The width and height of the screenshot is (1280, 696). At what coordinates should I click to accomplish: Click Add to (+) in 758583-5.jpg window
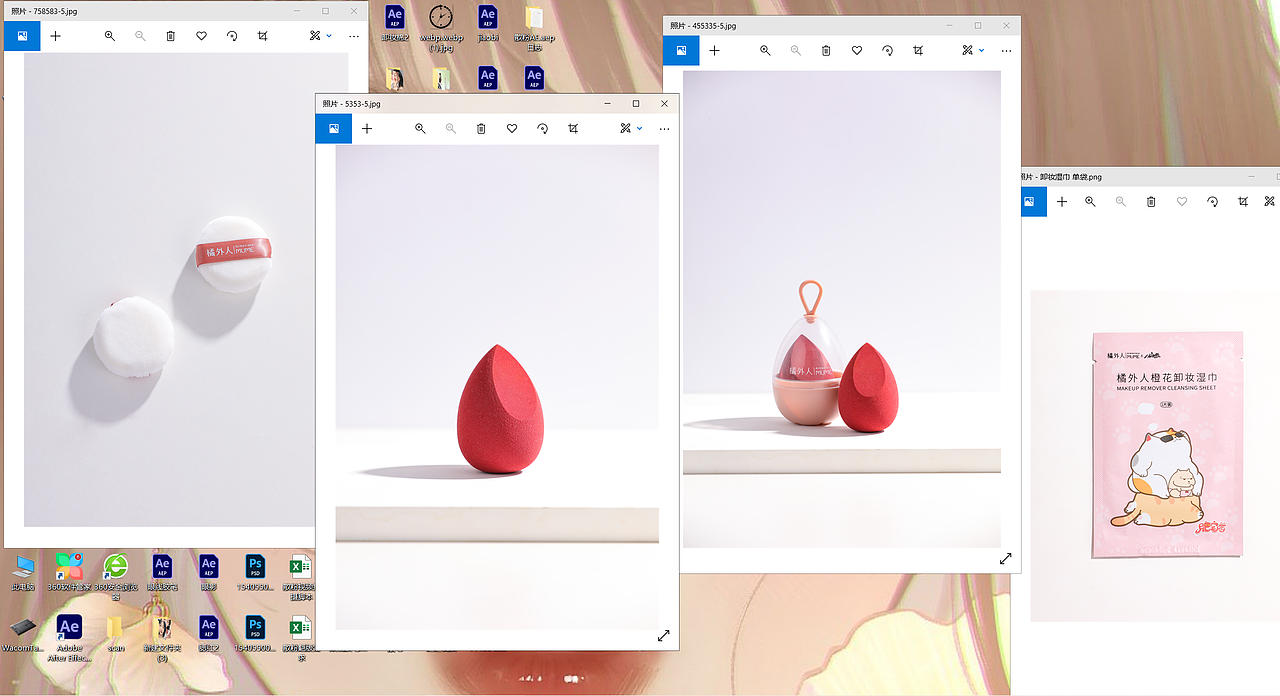[x=55, y=36]
